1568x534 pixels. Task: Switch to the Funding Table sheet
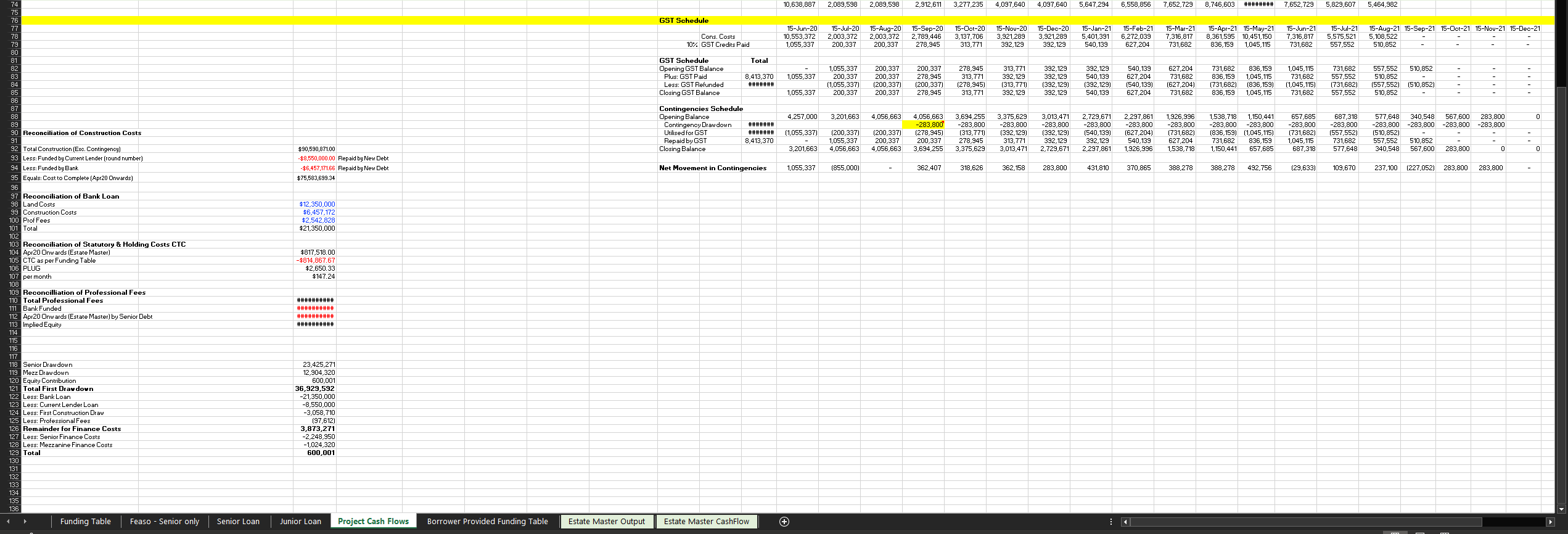coord(86,522)
